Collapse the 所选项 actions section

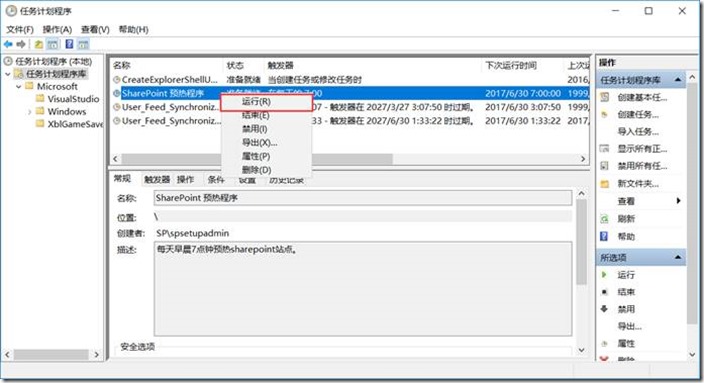click(678, 257)
